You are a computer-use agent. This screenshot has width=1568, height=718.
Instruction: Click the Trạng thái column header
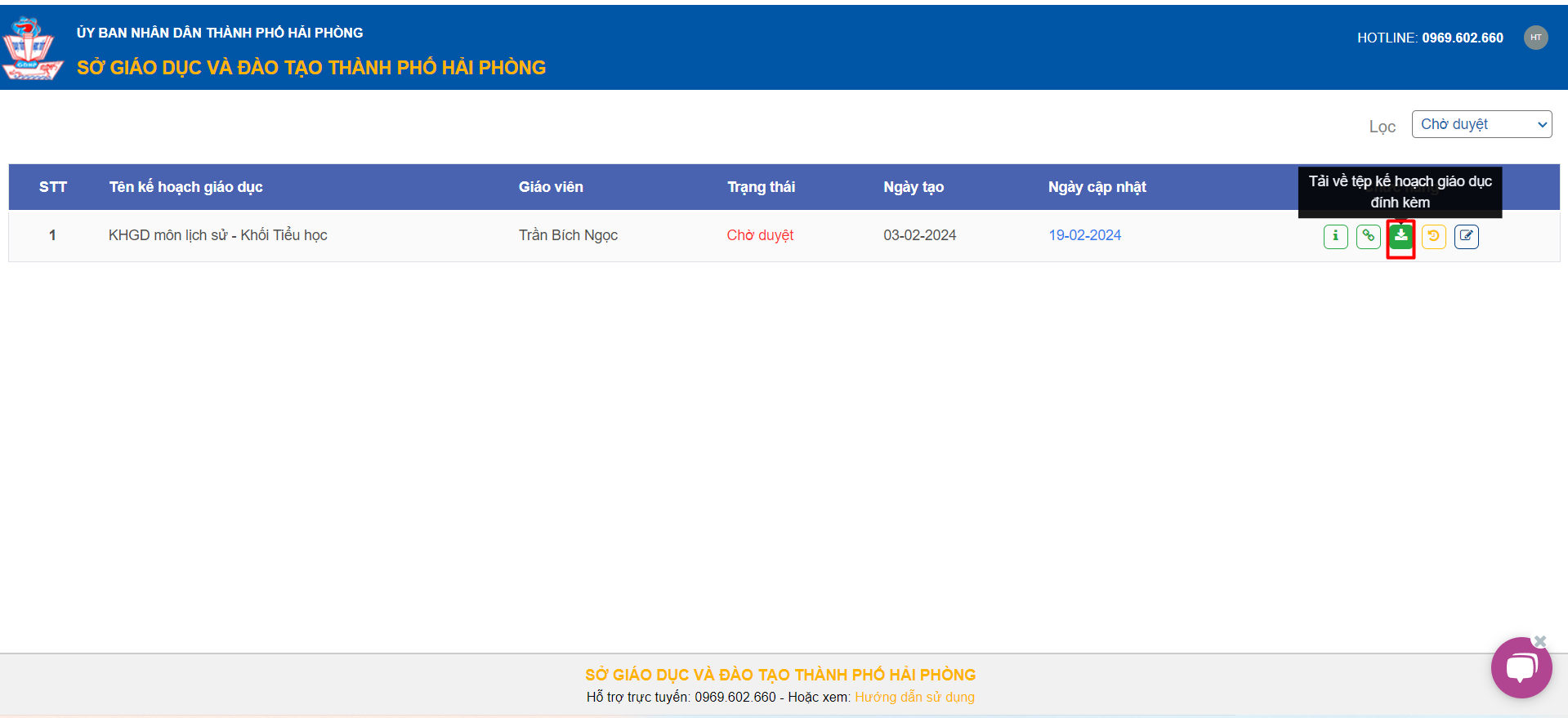761,187
